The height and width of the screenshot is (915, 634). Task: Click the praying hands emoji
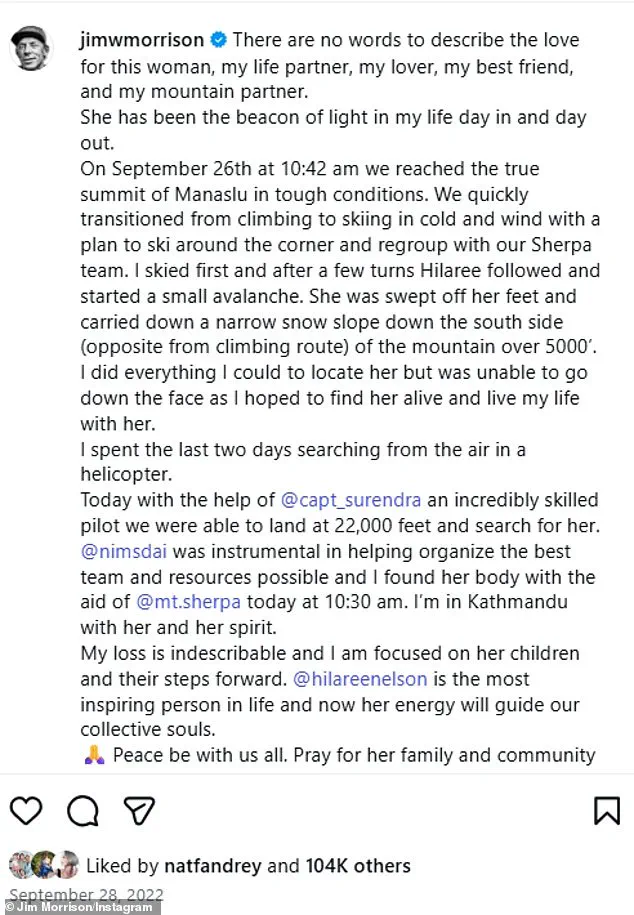tap(94, 755)
